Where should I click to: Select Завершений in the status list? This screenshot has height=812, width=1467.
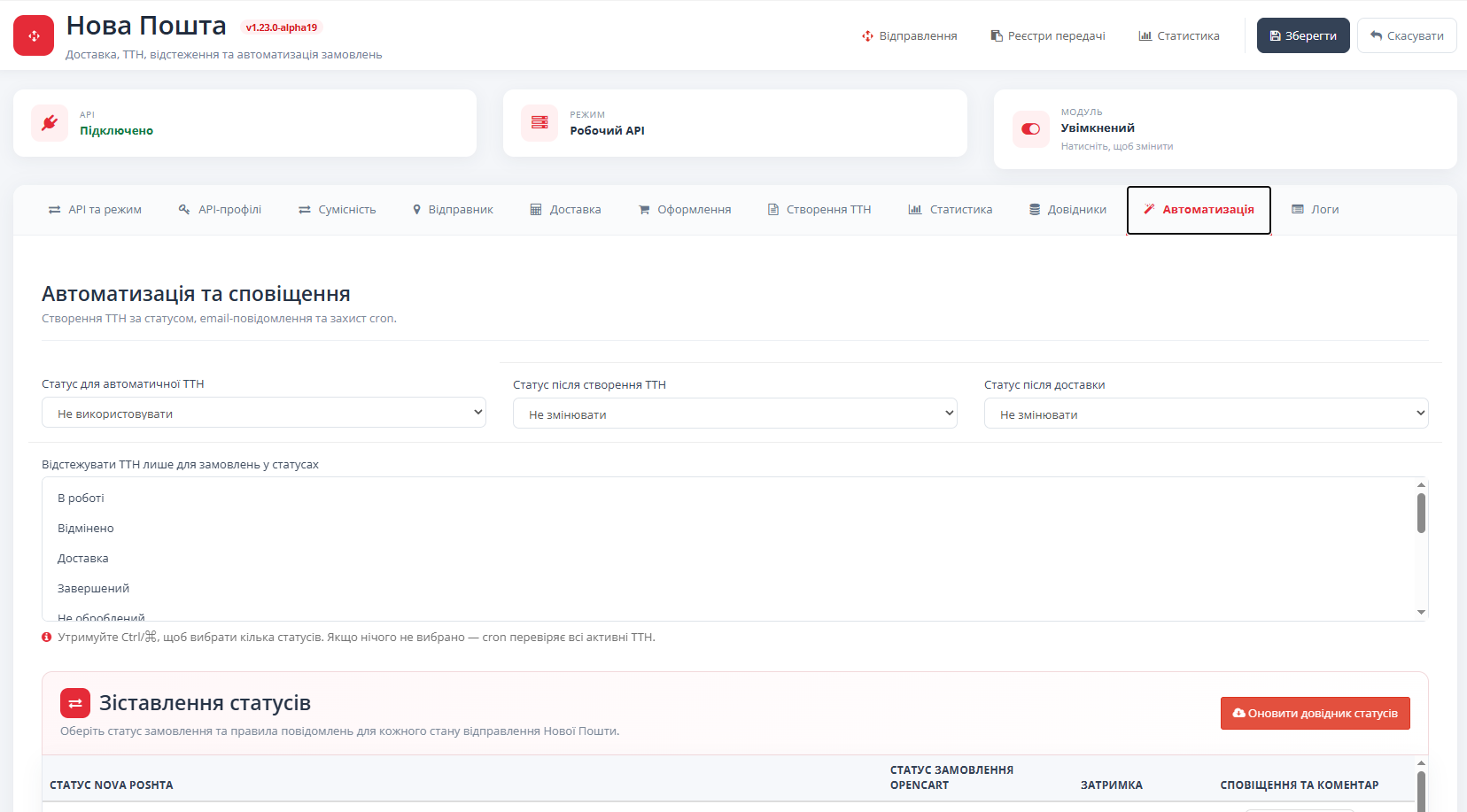tap(728, 589)
